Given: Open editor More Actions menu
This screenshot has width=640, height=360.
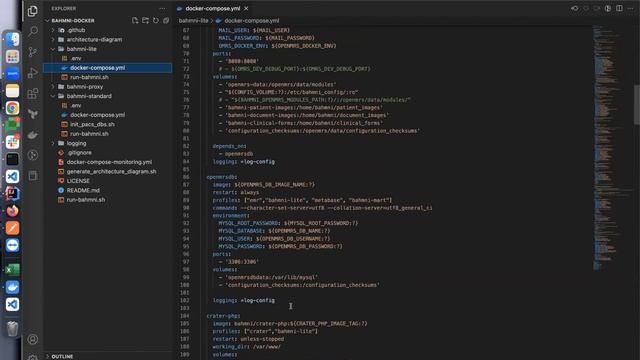Looking at the screenshot, I should pyautogui.click(x=631, y=8).
